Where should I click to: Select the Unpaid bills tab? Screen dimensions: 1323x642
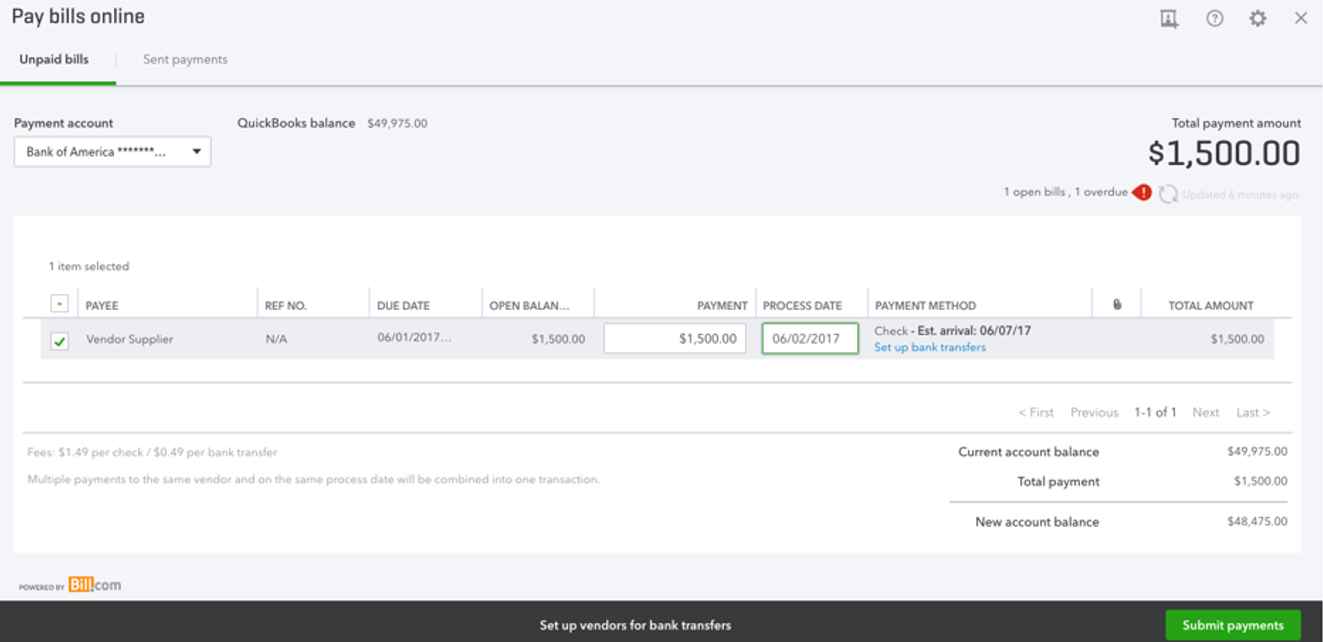pos(54,60)
